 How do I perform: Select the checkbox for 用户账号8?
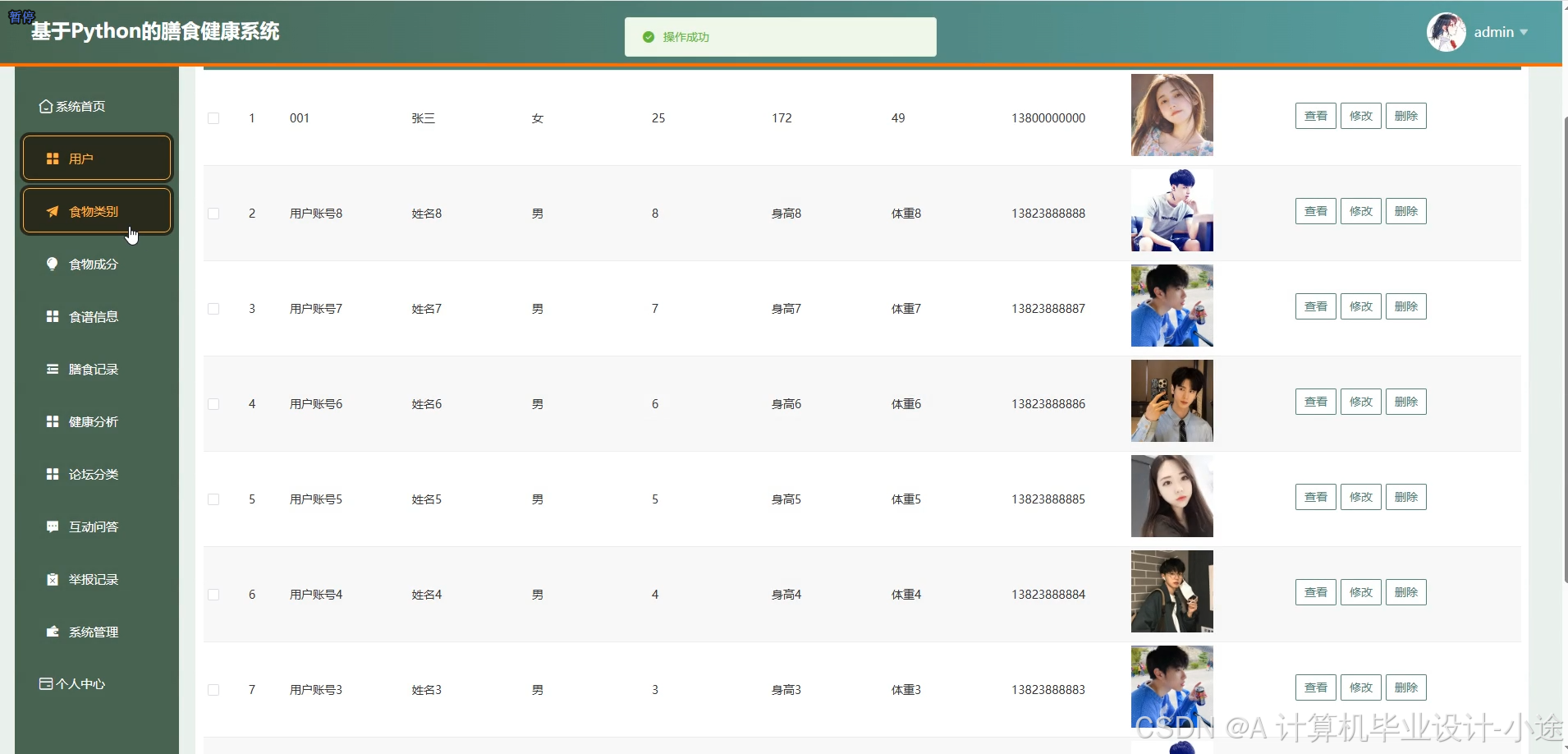tap(213, 214)
